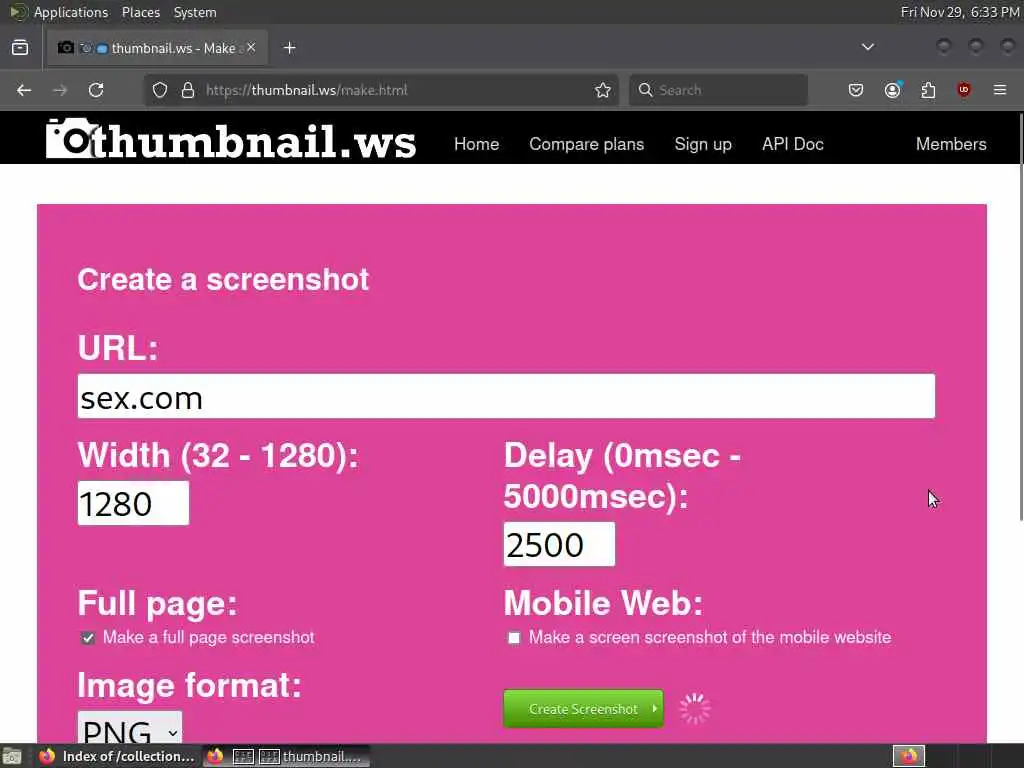Bookmark this page with the star icon
Image resolution: width=1024 pixels, height=768 pixels.
[x=603, y=90]
